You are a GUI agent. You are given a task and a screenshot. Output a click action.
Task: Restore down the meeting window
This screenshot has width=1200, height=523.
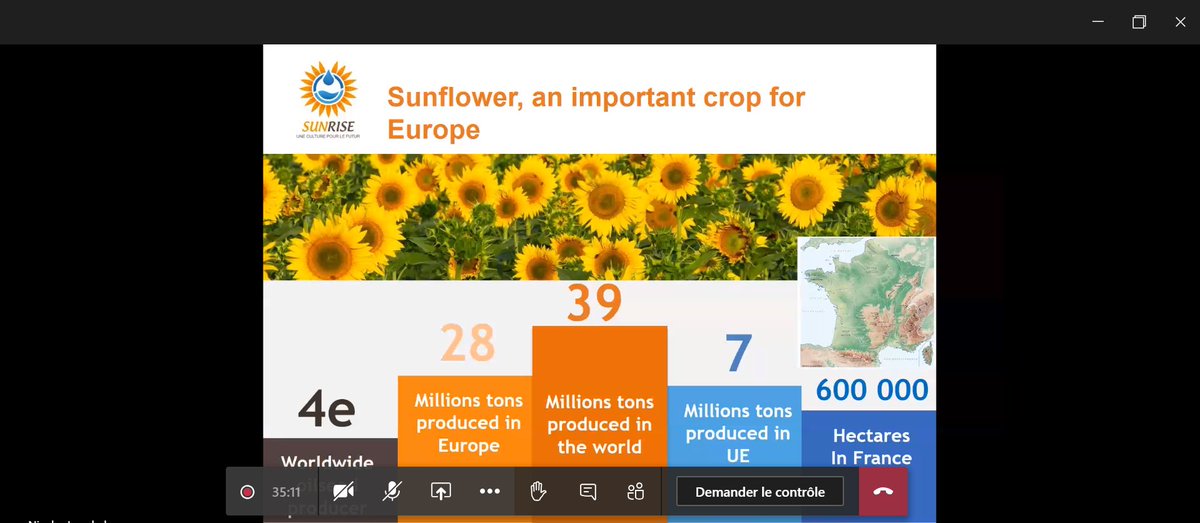click(x=1138, y=22)
